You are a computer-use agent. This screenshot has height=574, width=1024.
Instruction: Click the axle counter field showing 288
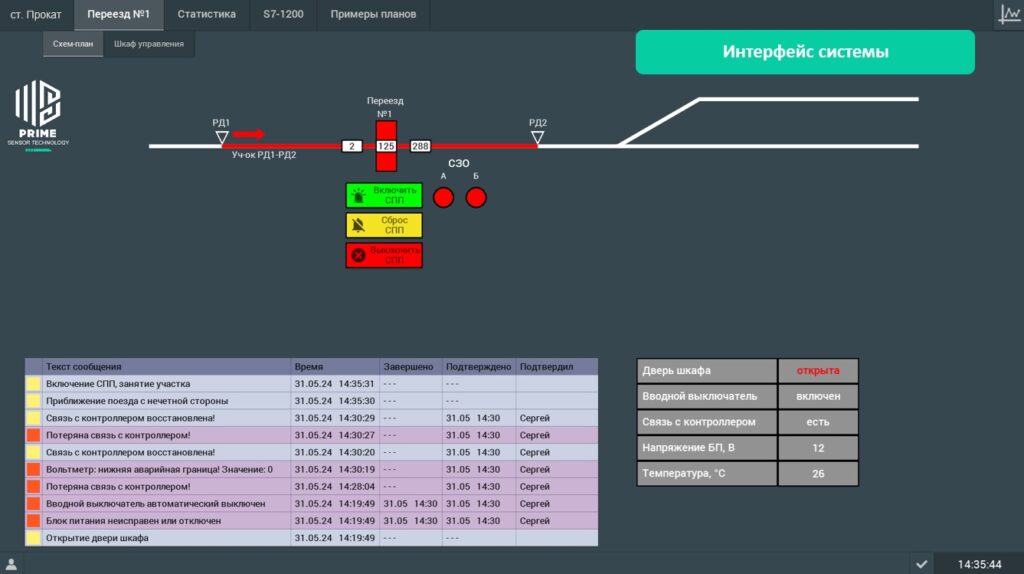pos(420,146)
